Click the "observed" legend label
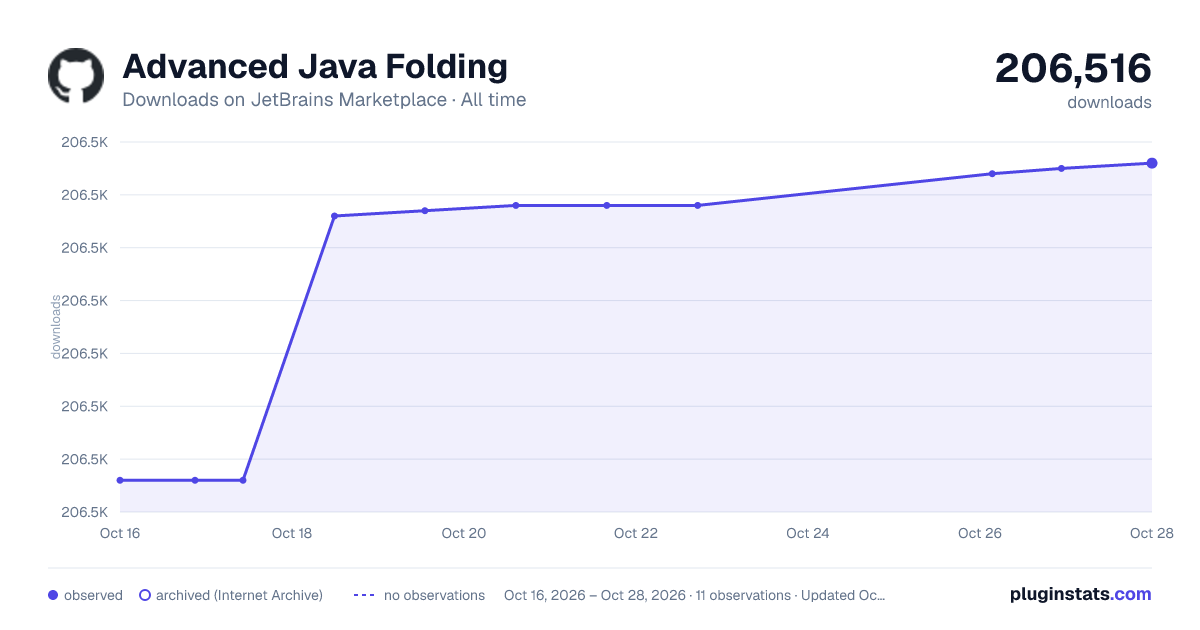 click(x=93, y=595)
